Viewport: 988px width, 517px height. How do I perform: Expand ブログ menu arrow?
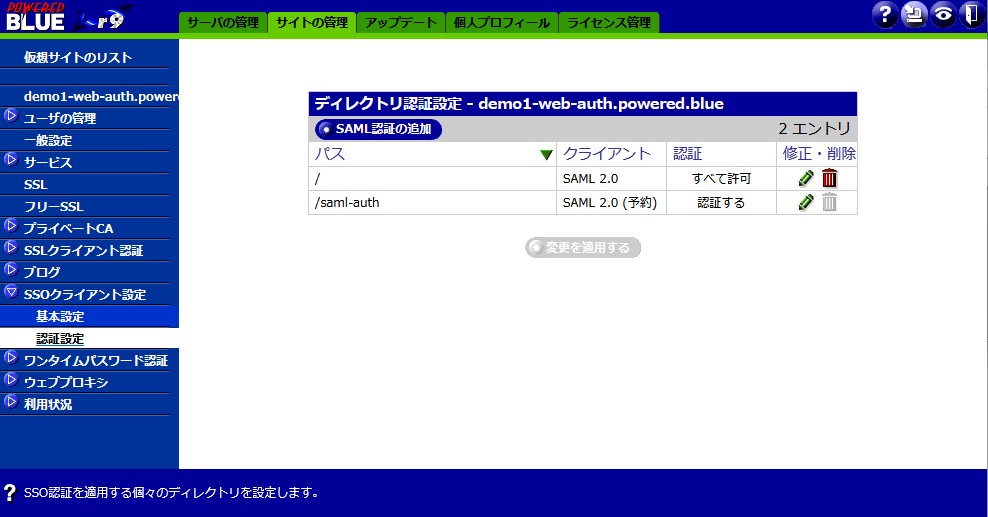11,270
